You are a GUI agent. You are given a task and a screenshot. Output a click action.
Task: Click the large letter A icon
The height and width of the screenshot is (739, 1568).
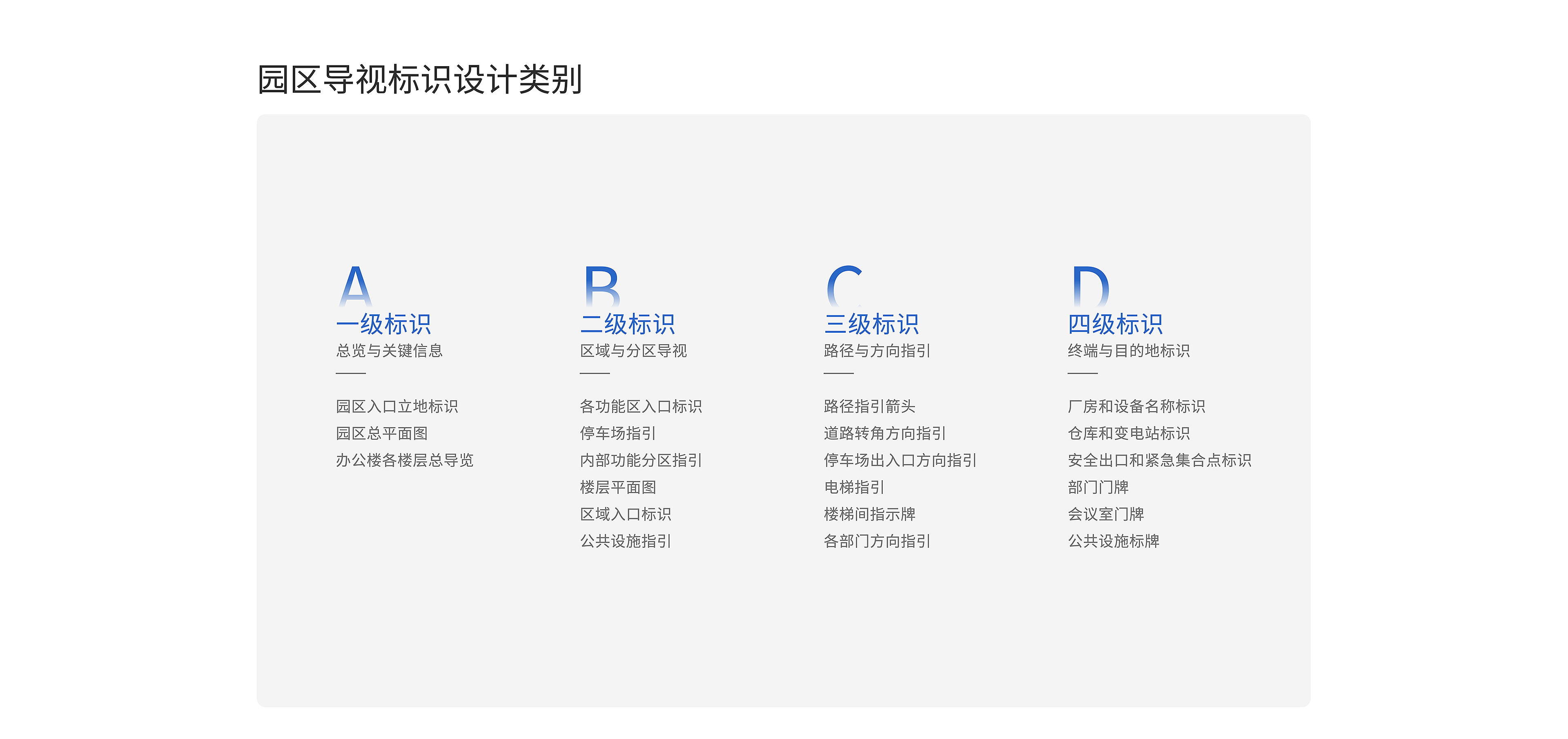point(355,286)
